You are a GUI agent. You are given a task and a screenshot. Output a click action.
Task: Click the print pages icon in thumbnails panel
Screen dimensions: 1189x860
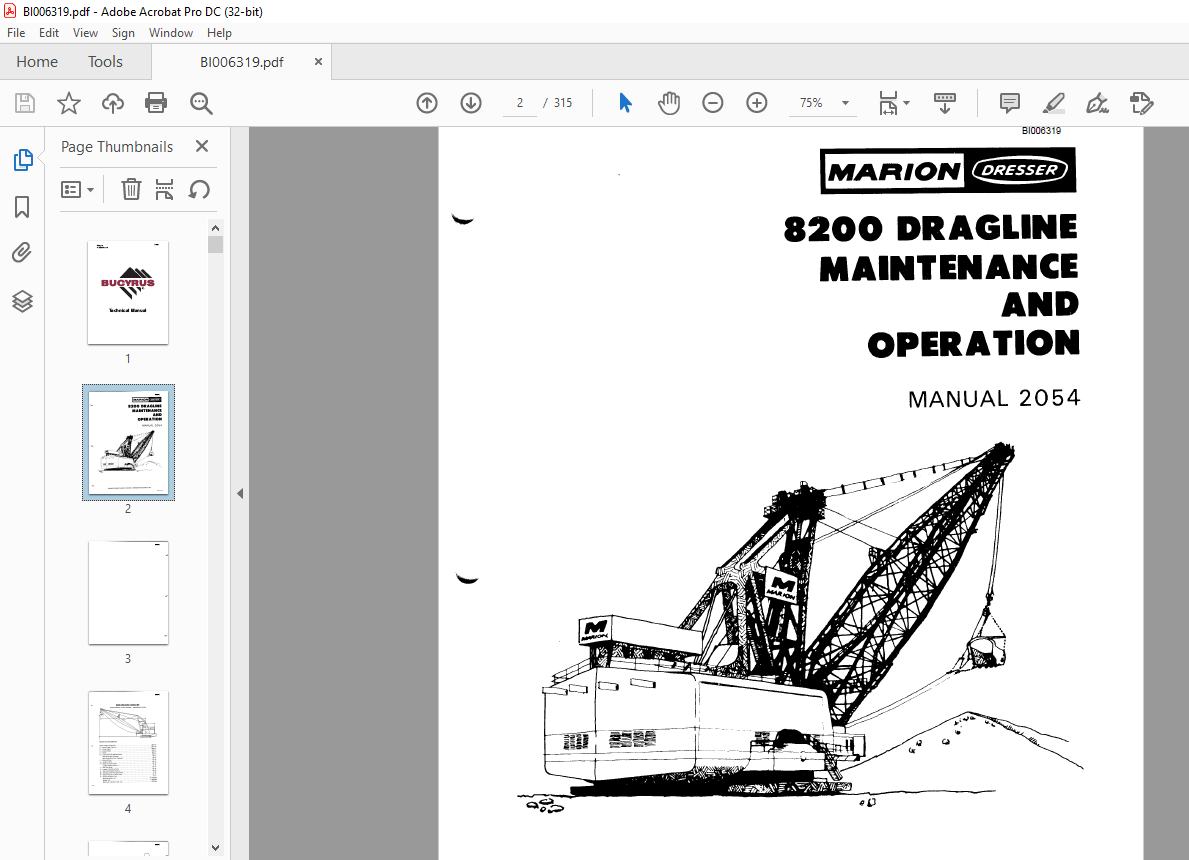tap(165, 190)
